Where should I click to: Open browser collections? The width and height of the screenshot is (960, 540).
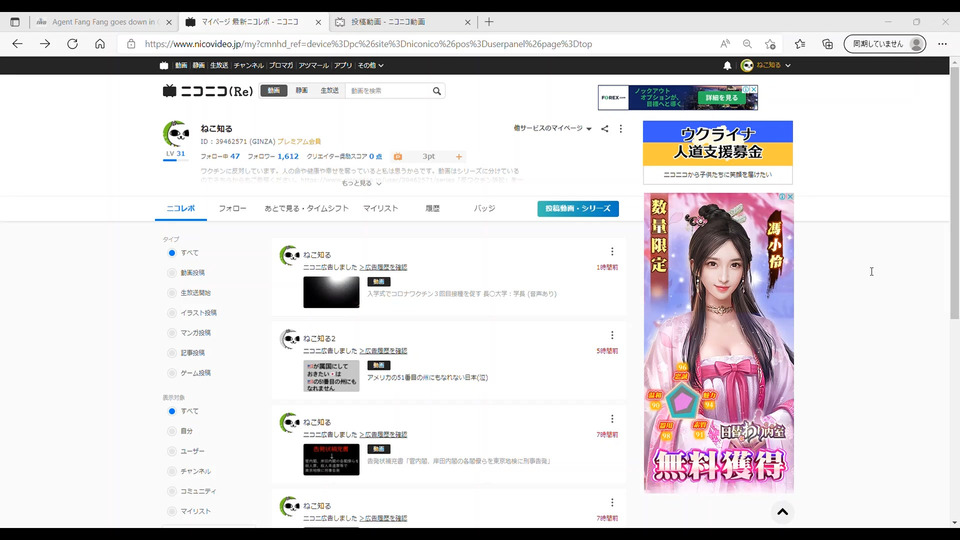point(827,44)
